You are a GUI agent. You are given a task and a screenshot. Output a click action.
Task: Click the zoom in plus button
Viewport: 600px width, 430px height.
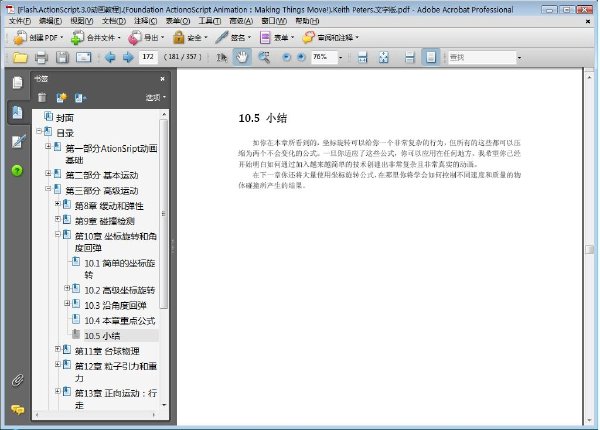coord(302,57)
